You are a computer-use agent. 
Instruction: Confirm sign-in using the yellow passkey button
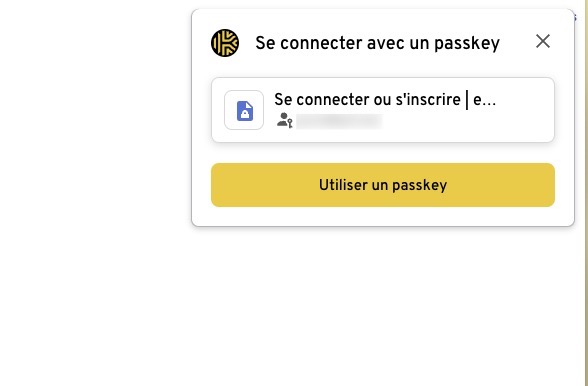click(383, 185)
